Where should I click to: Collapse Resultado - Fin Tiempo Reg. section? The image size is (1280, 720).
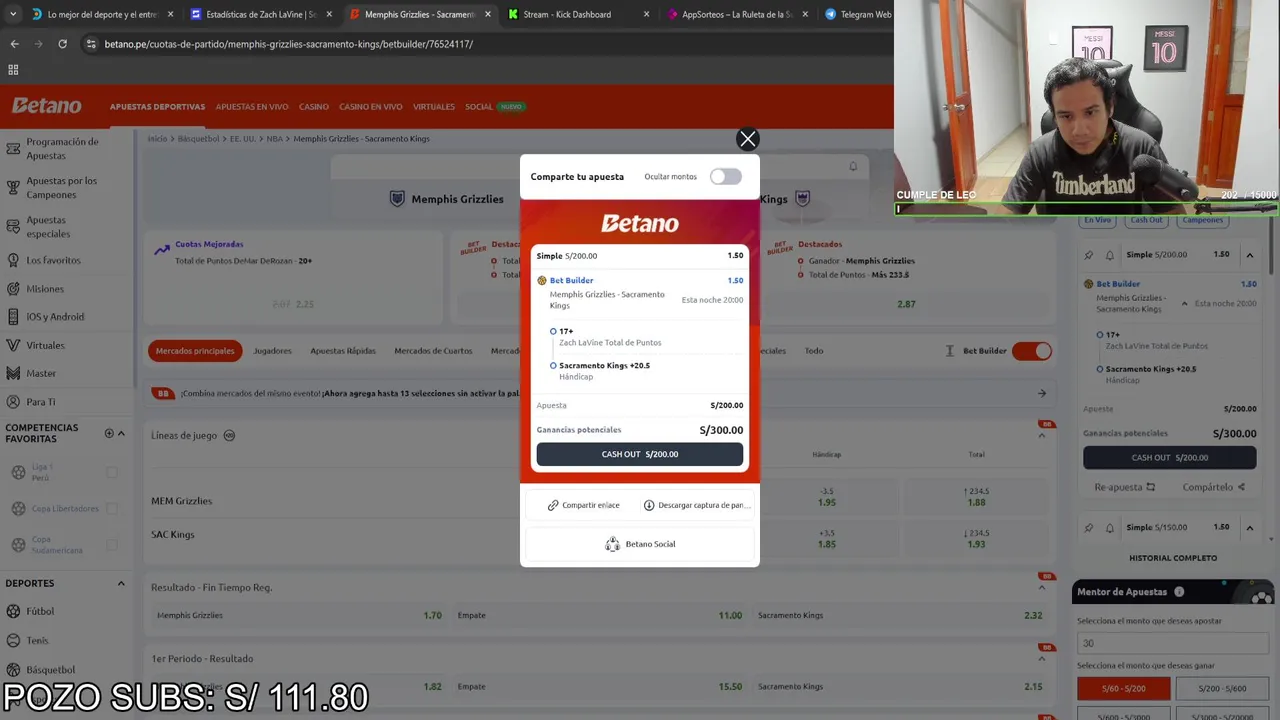point(1042,587)
